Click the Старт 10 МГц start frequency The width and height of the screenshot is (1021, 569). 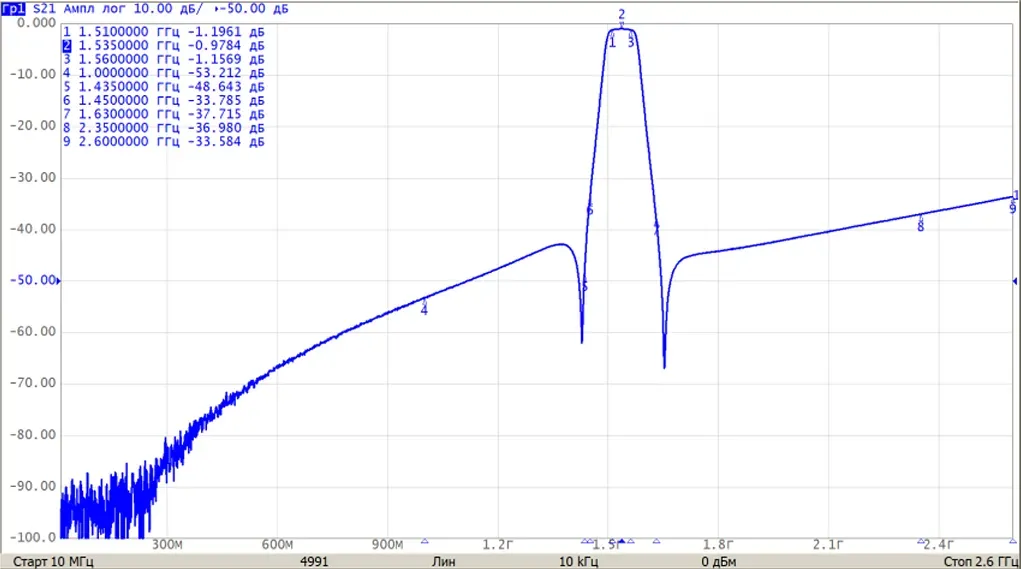click(53, 561)
